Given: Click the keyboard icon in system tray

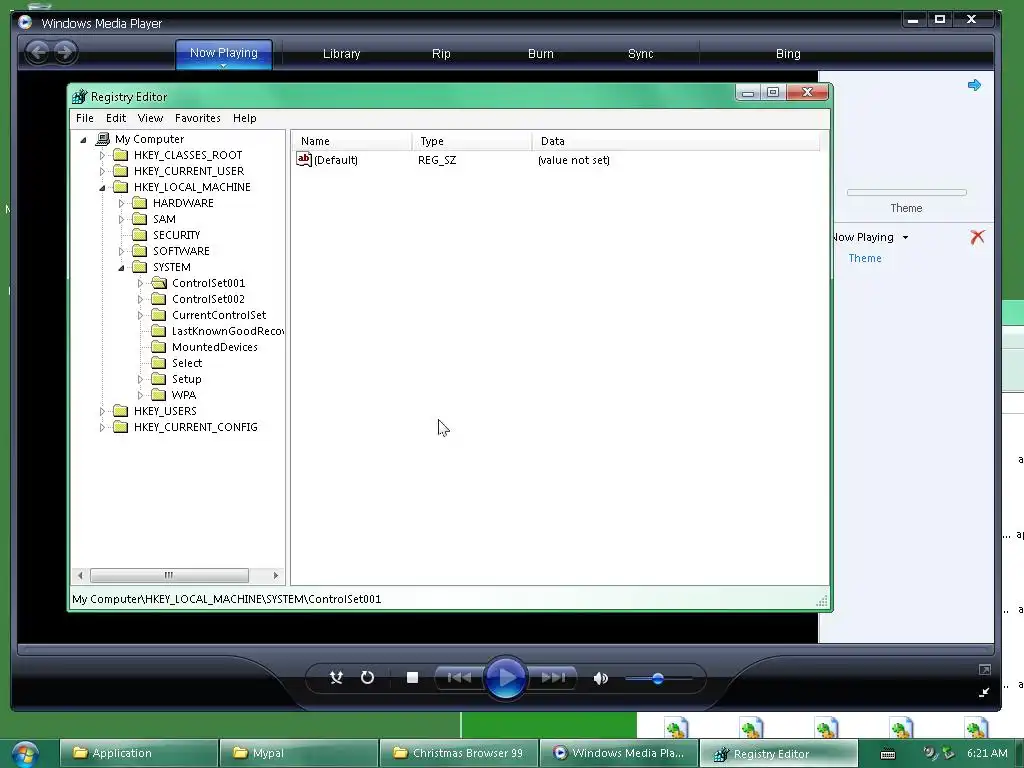Looking at the screenshot, I should [888, 754].
